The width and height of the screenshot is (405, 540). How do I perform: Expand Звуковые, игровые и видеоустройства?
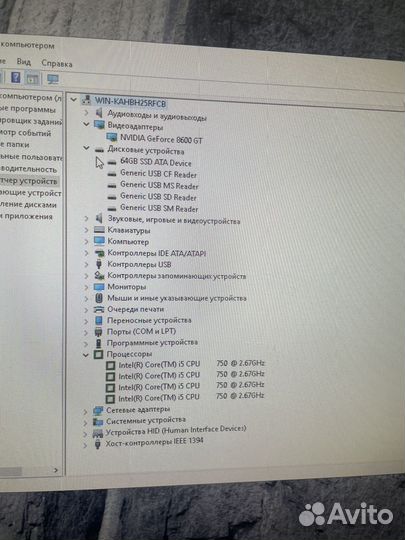pyautogui.click(x=86, y=219)
